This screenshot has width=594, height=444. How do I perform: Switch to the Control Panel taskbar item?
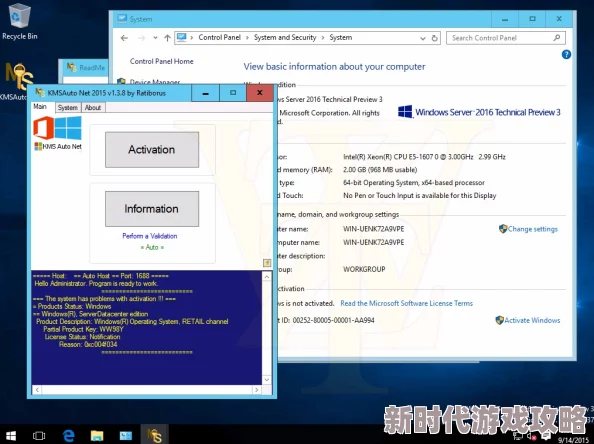tap(125, 436)
